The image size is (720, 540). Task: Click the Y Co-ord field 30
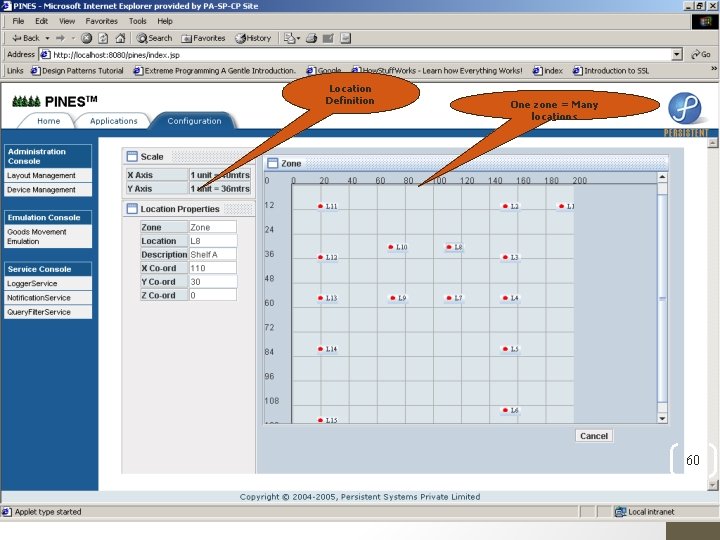(x=213, y=281)
